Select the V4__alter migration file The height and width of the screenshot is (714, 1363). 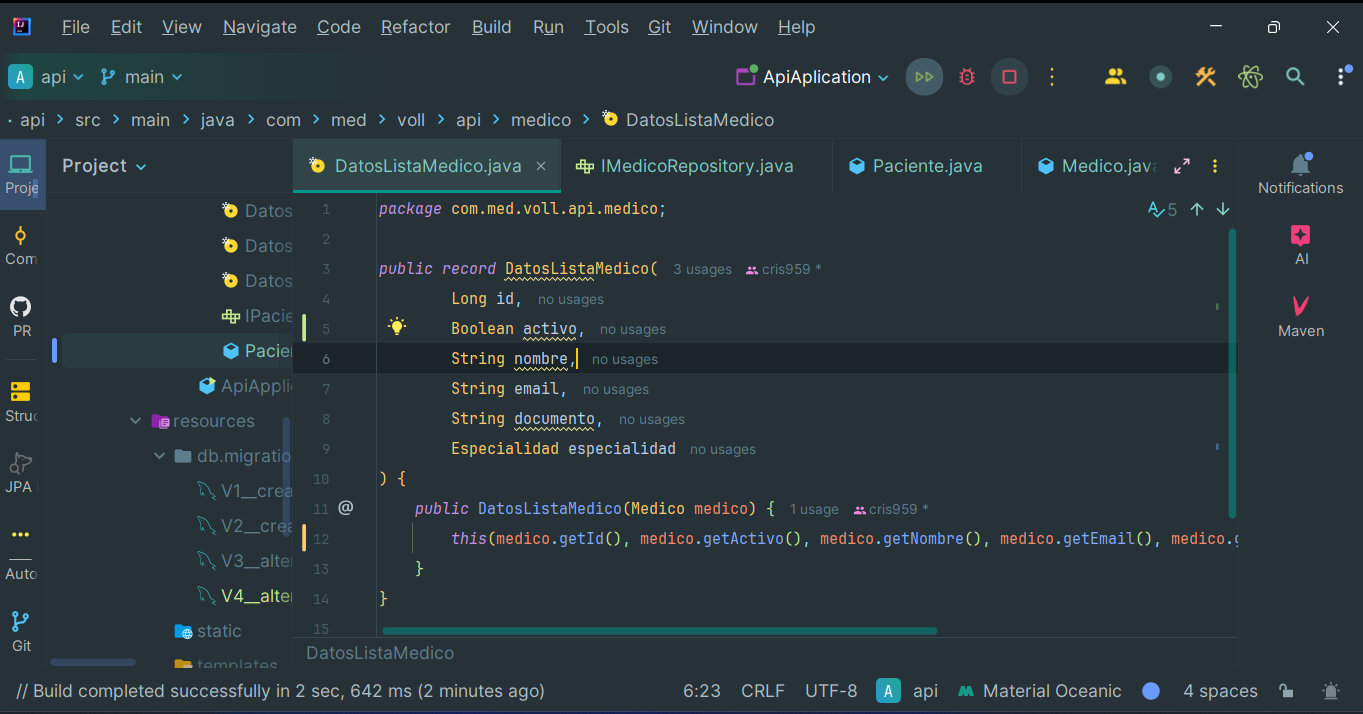point(244,596)
